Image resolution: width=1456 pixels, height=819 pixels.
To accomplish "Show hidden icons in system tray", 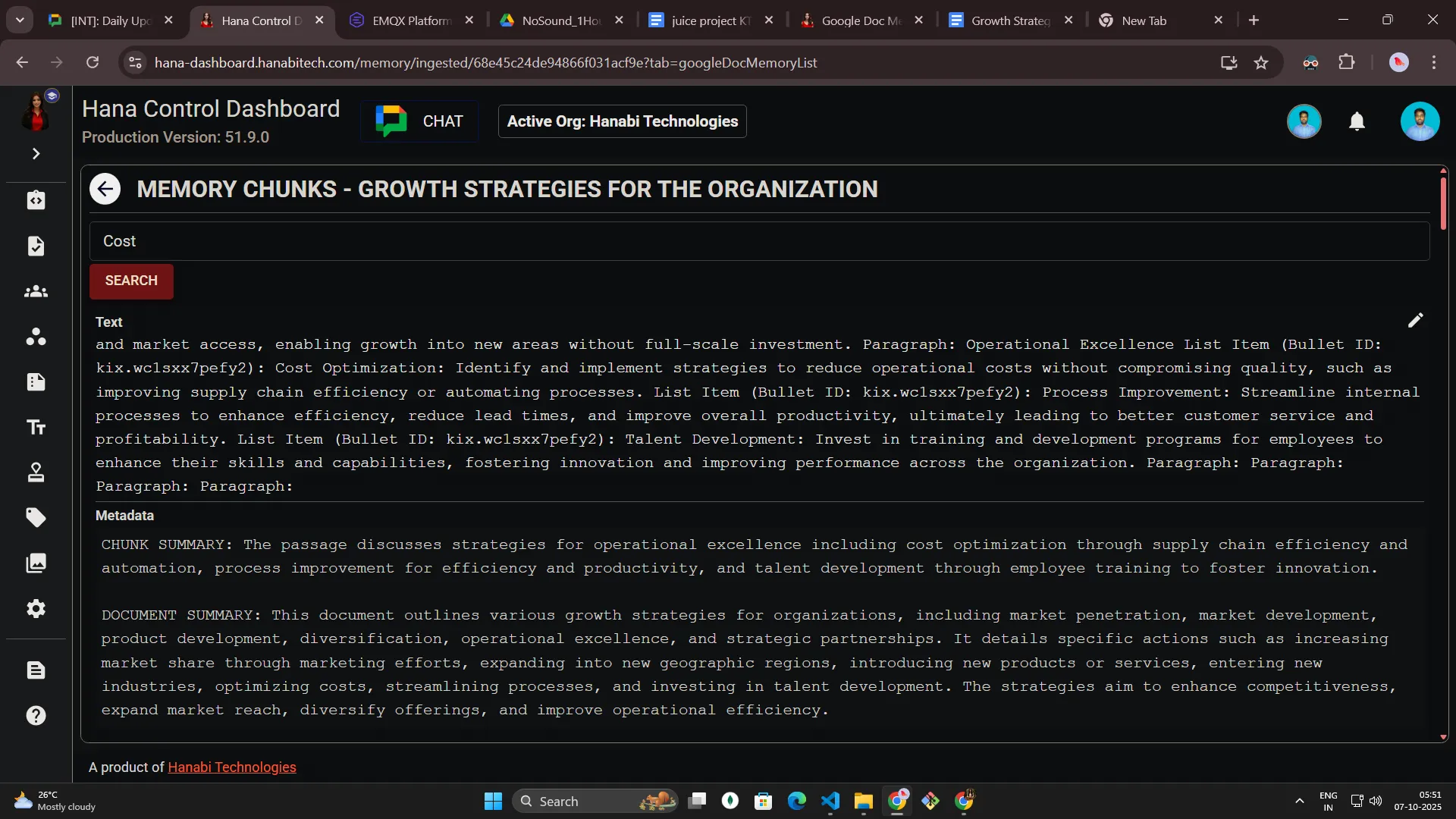I will pyautogui.click(x=1299, y=801).
